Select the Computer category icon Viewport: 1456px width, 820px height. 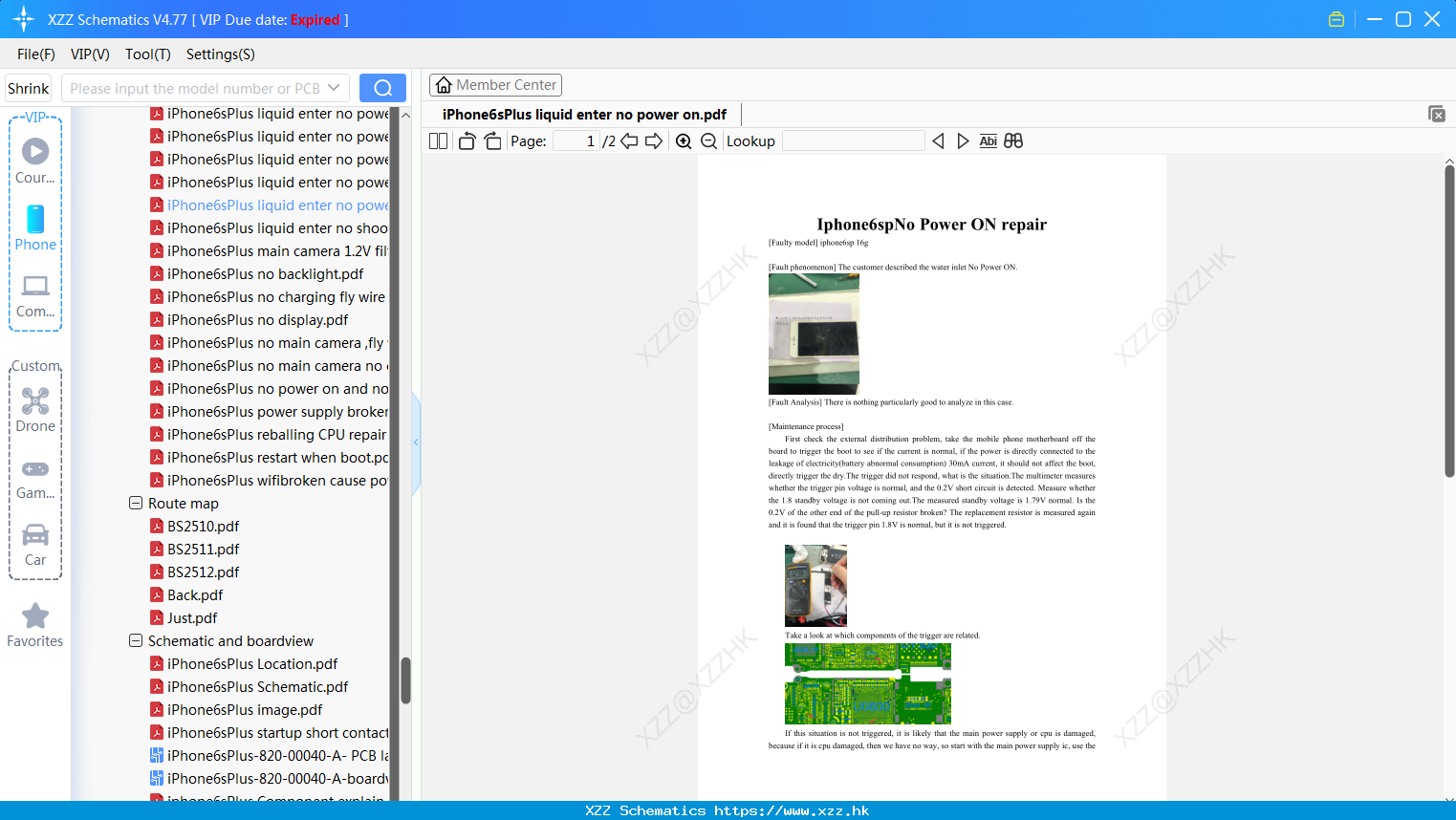point(35,286)
